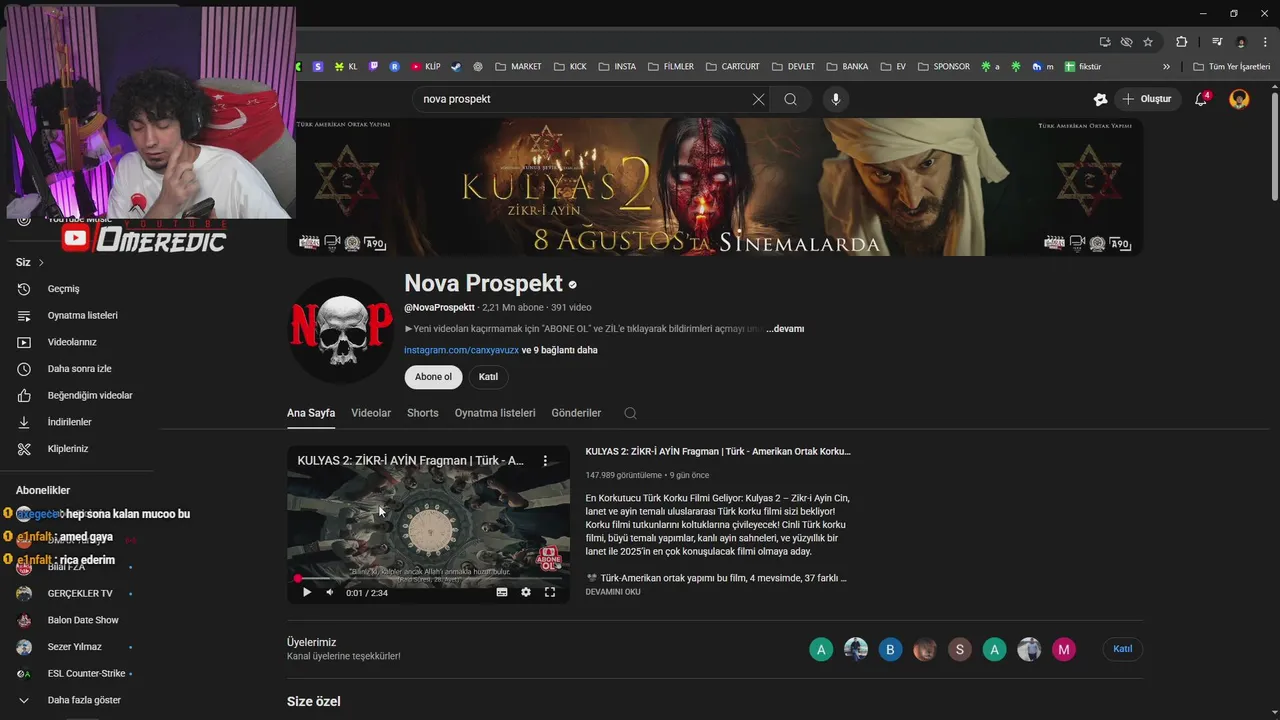Click Oluştur create button

pos(1148,99)
